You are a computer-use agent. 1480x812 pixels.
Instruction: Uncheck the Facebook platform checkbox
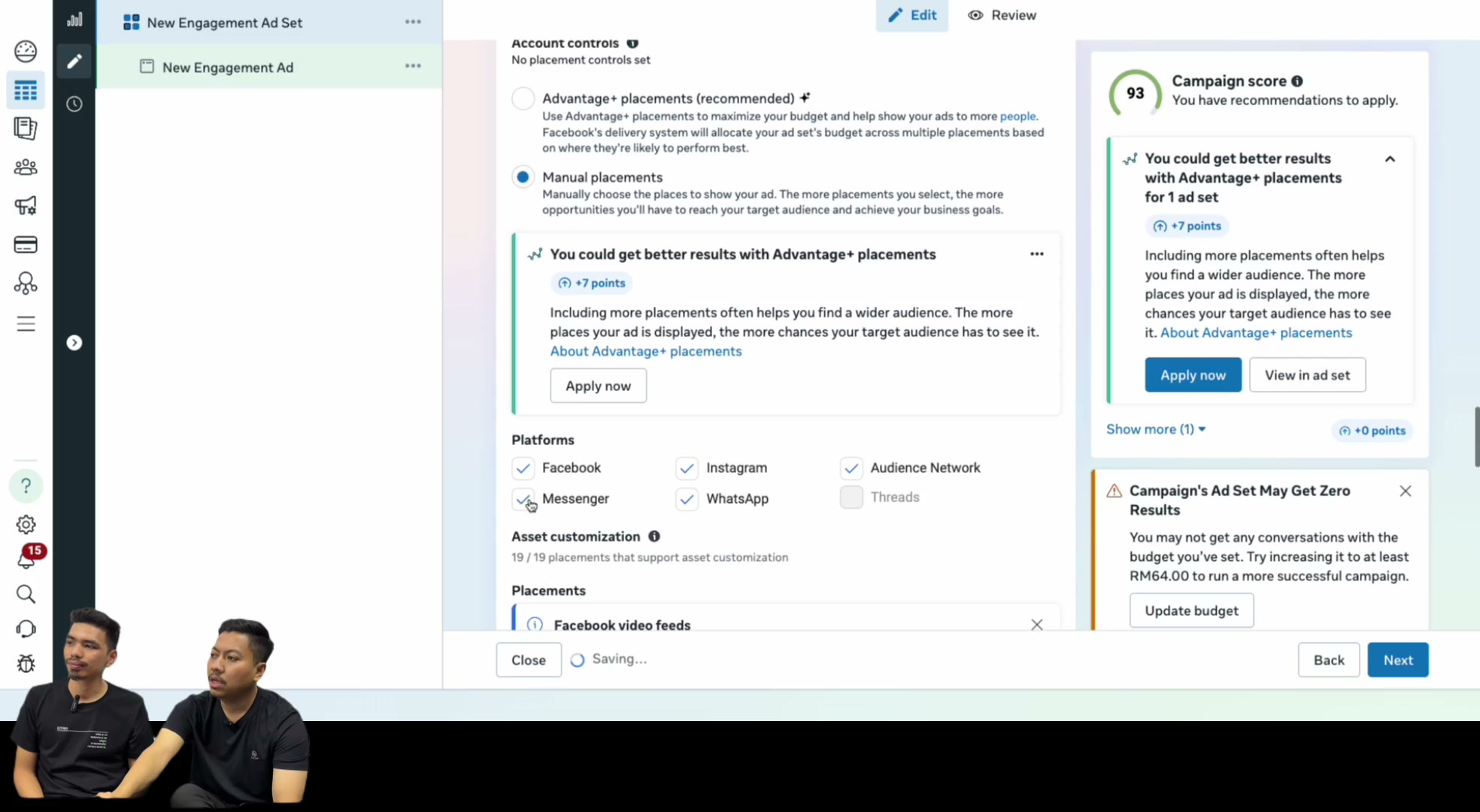point(523,468)
